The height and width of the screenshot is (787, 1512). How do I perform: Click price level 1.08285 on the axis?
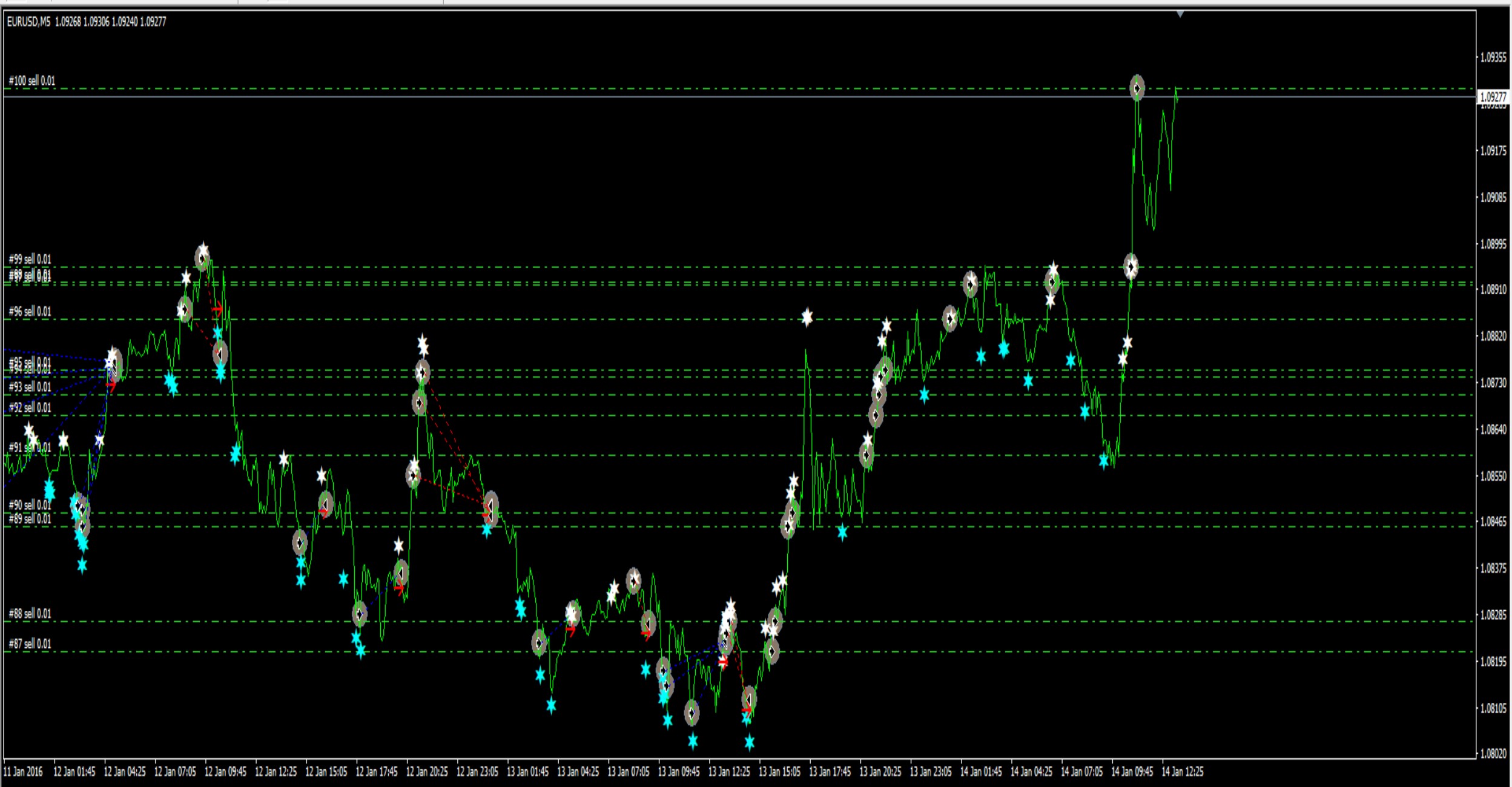[1493, 615]
